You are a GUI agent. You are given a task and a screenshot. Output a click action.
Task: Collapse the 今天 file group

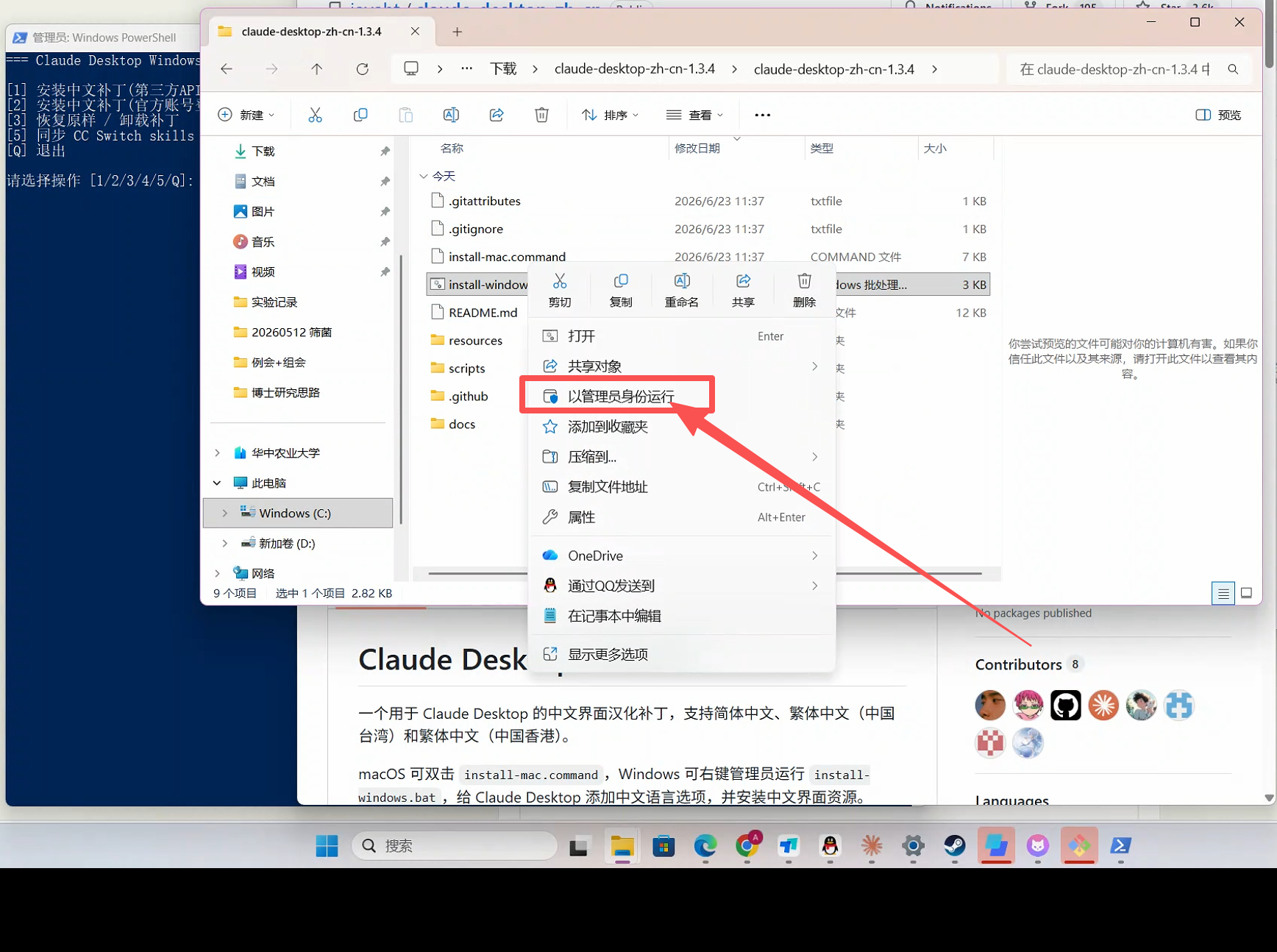(423, 177)
